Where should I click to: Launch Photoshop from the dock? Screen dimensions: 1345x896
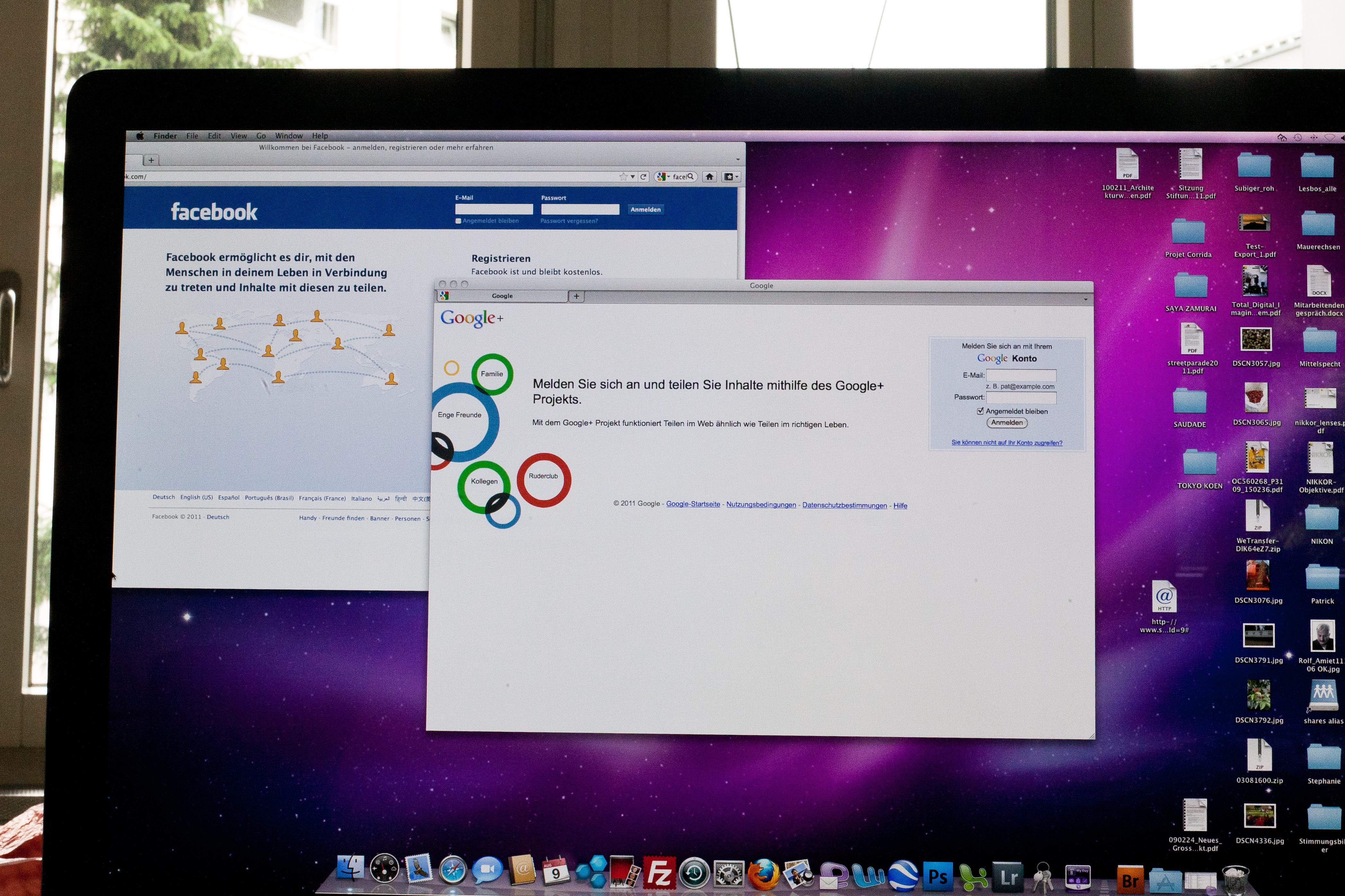[938, 876]
